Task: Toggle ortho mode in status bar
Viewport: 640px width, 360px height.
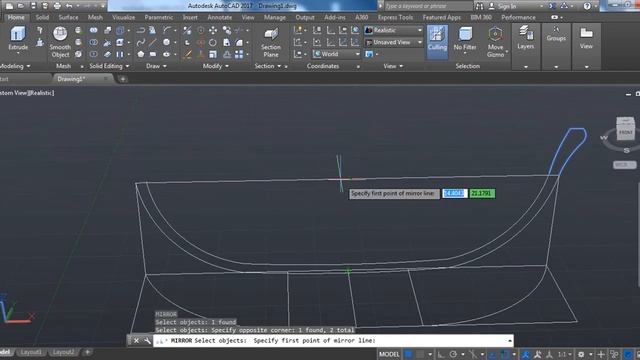Action: point(441,354)
